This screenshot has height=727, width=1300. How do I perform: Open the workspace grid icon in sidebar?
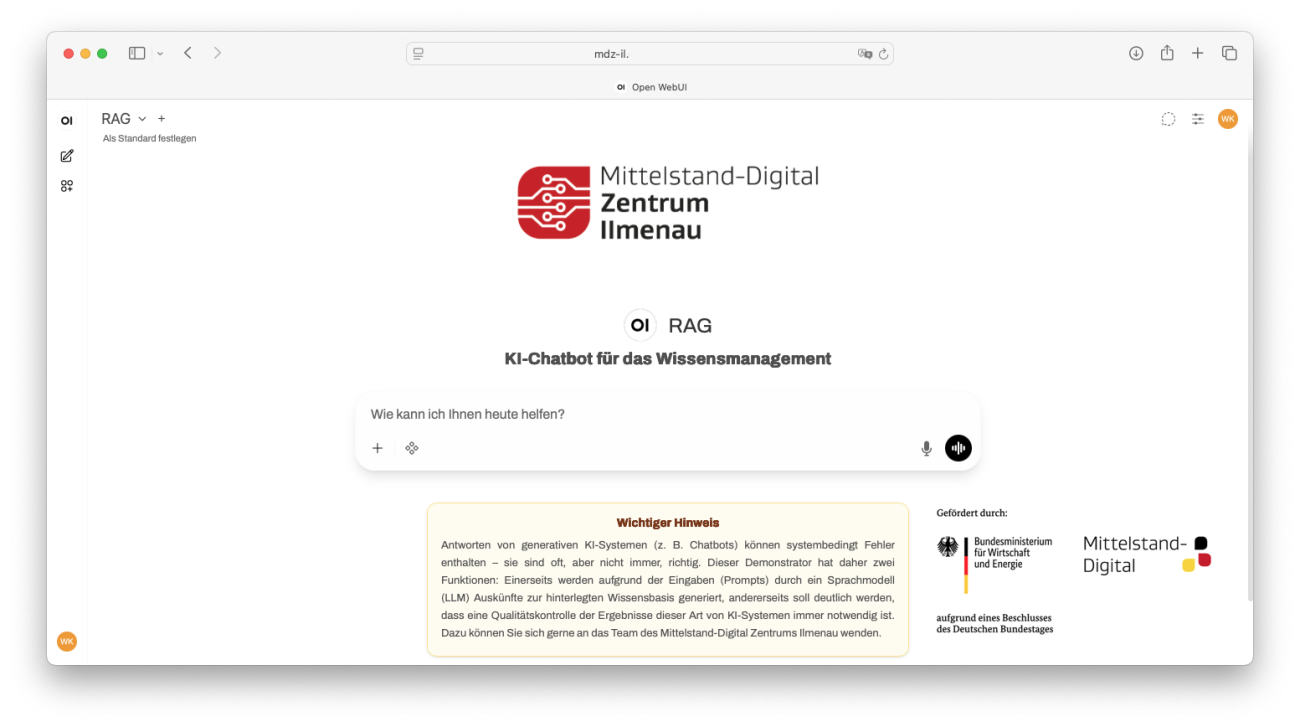pos(67,186)
